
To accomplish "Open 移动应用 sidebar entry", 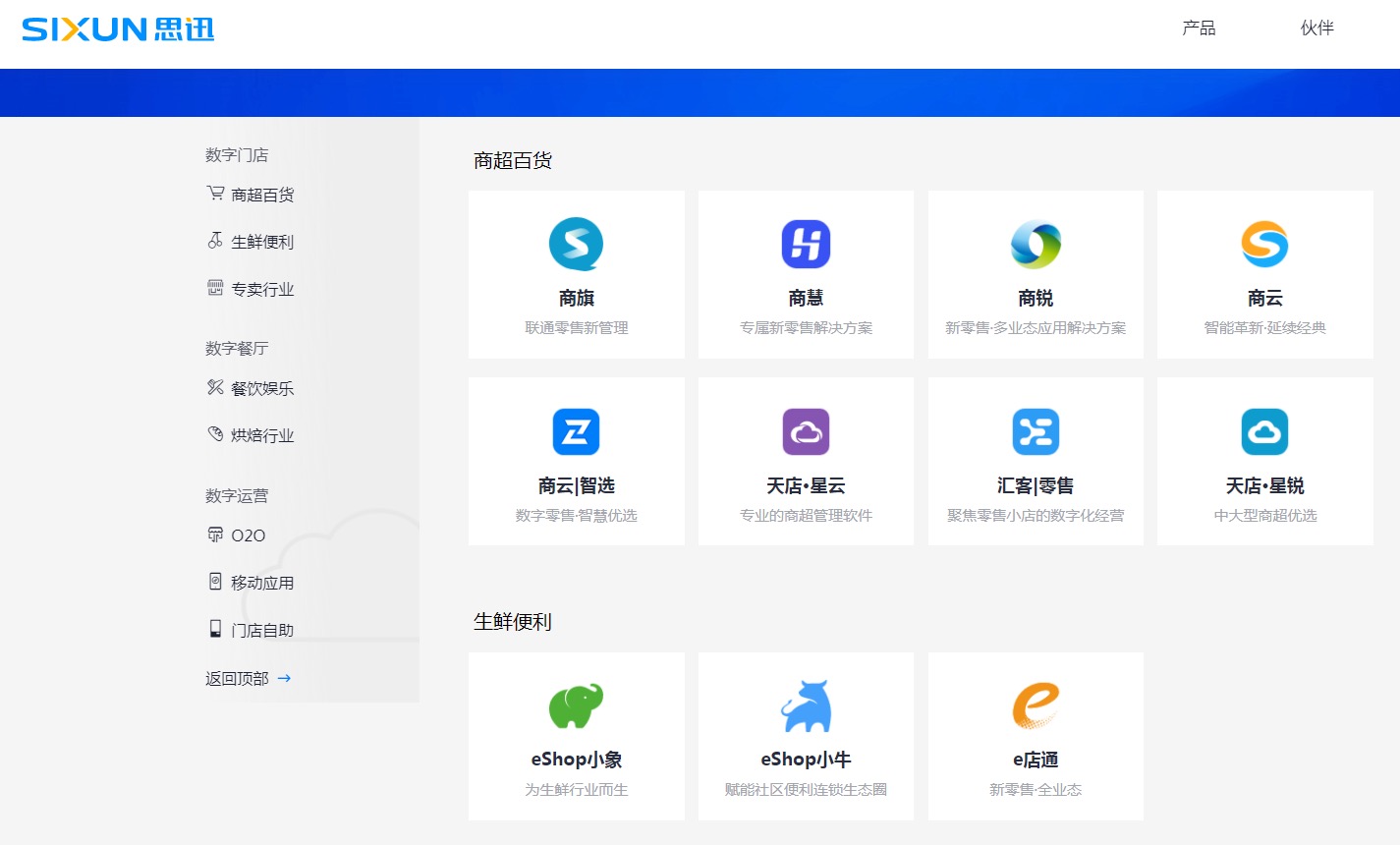I will tap(262, 583).
